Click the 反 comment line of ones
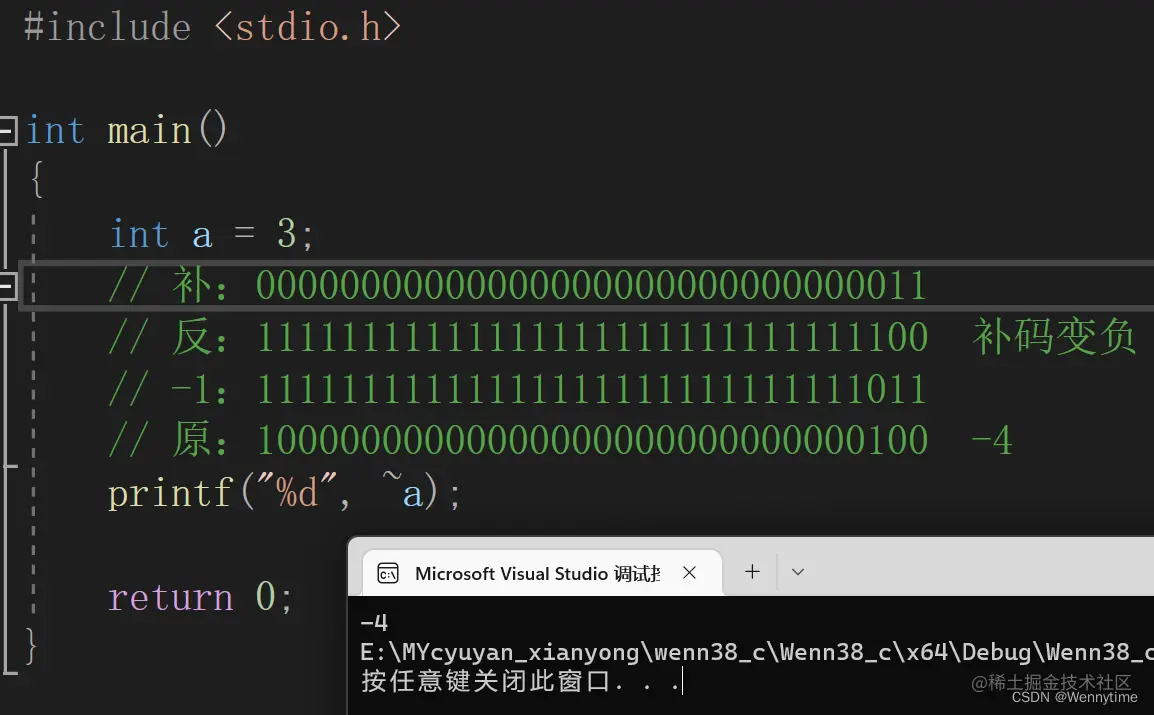The width and height of the screenshot is (1154, 715). pyautogui.click(x=518, y=337)
